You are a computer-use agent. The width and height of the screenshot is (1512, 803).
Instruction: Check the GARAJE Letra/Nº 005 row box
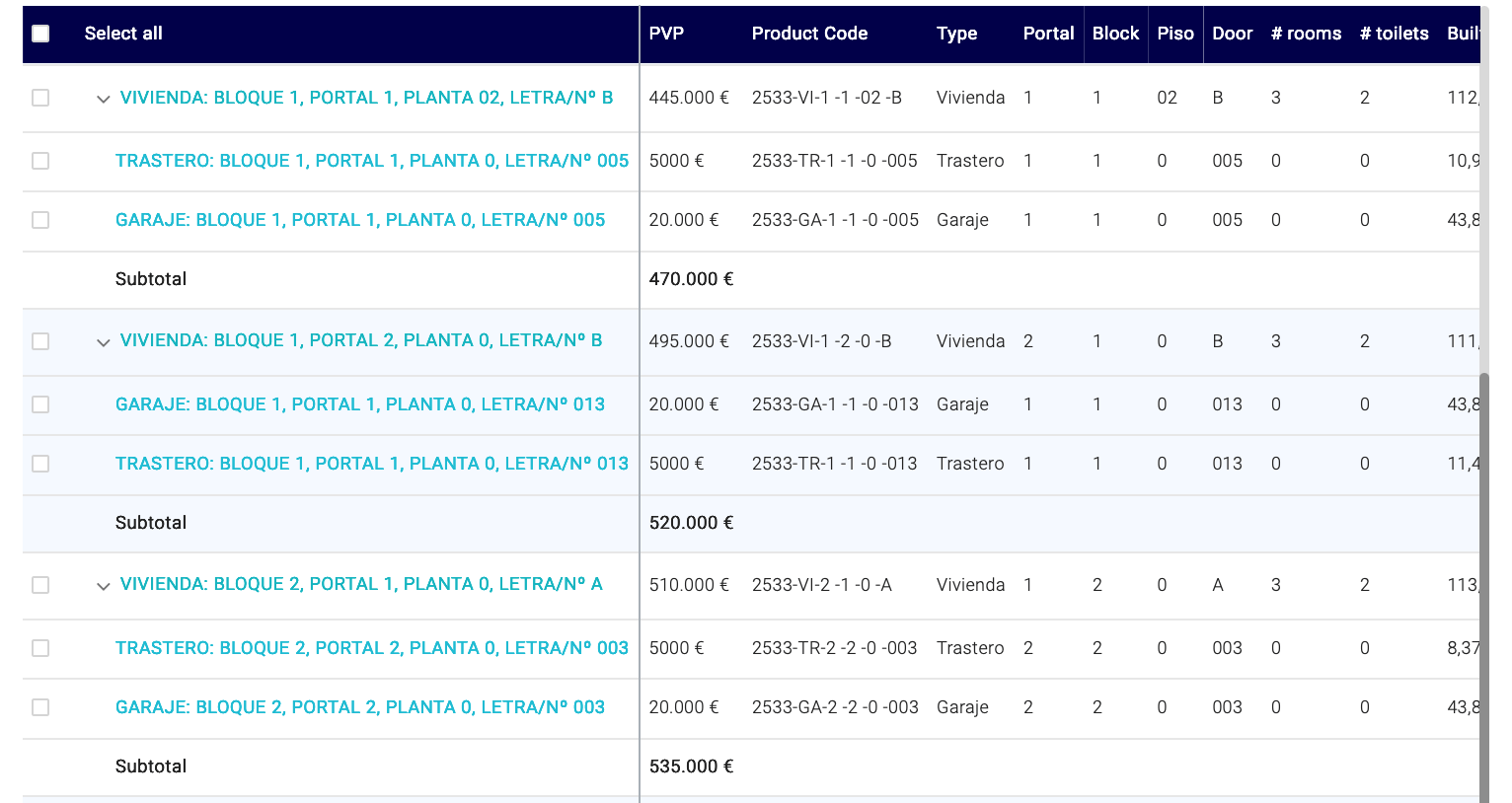click(x=40, y=220)
